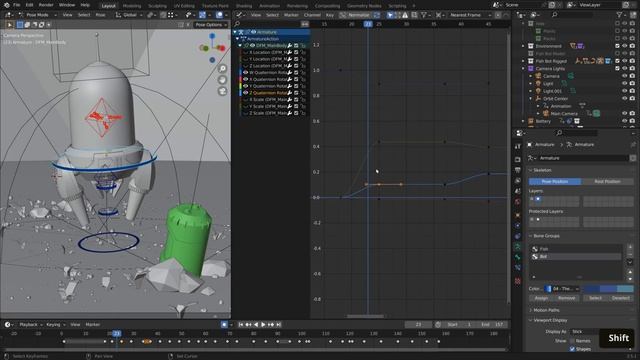Hide the X Quaternion Rotation curve

point(246,79)
